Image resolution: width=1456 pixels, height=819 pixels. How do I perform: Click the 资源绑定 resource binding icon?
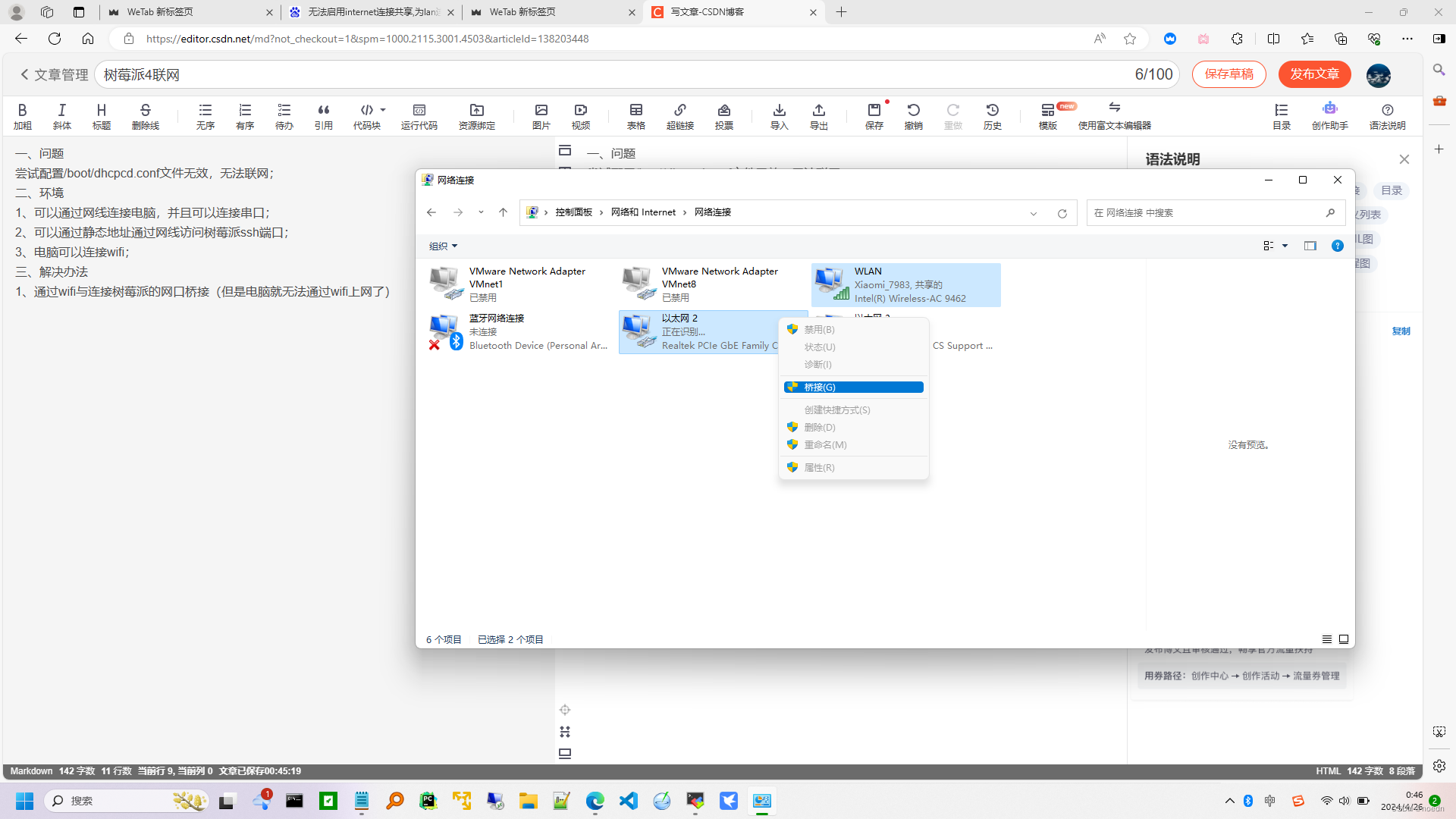pyautogui.click(x=477, y=116)
